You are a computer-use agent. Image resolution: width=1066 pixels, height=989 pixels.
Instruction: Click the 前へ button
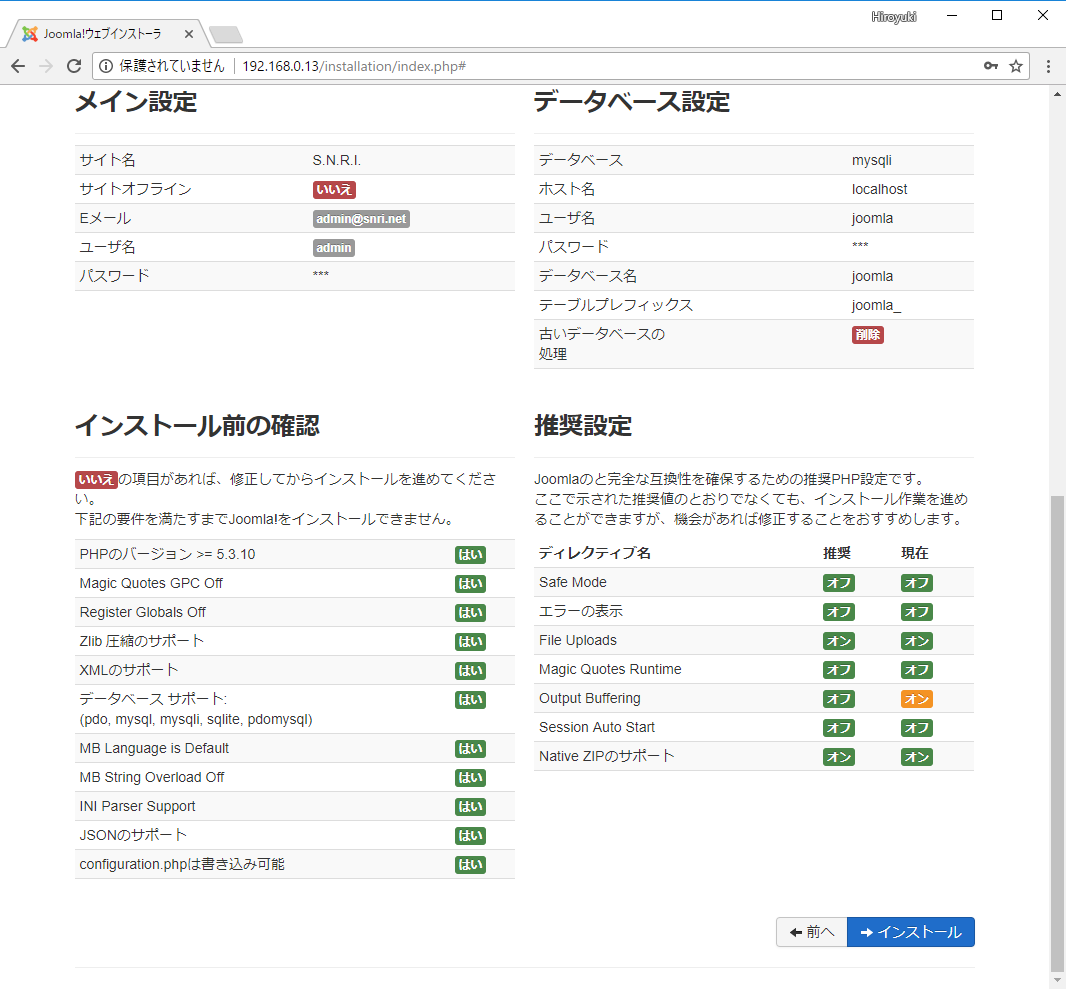(812, 932)
